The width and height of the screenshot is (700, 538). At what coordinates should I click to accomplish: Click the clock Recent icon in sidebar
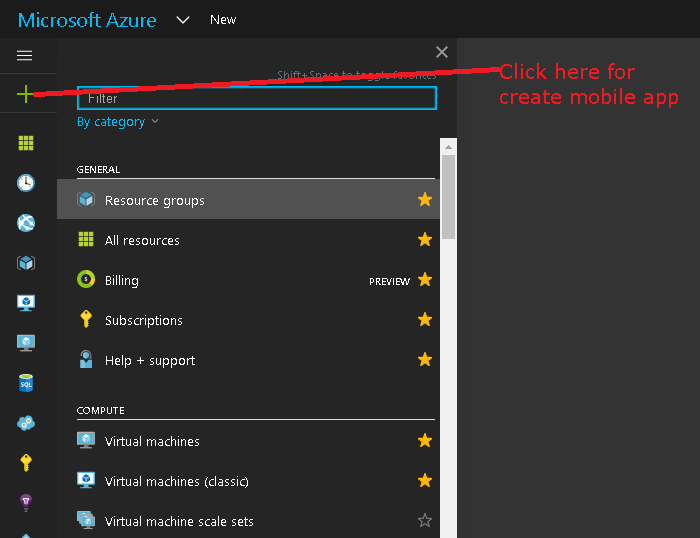pos(26,183)
